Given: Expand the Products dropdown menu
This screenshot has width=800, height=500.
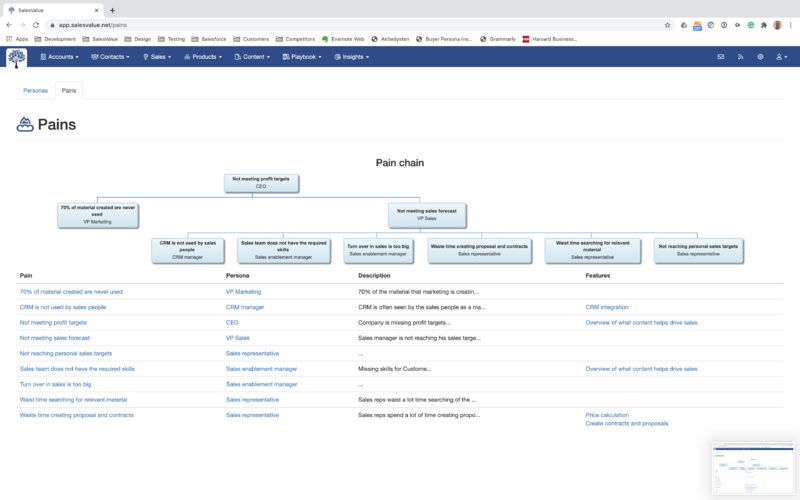Looking at the screenshot, I should tap(204, 57).
